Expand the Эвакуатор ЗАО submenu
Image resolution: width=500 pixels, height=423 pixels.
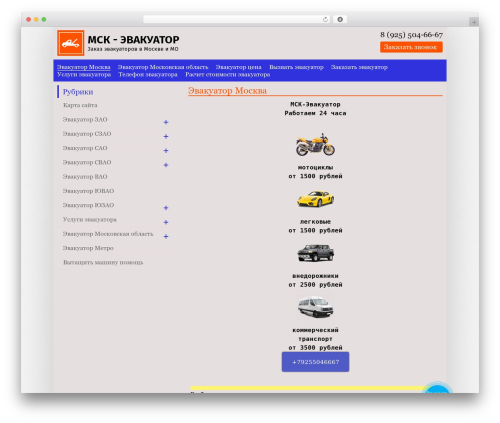166,122
